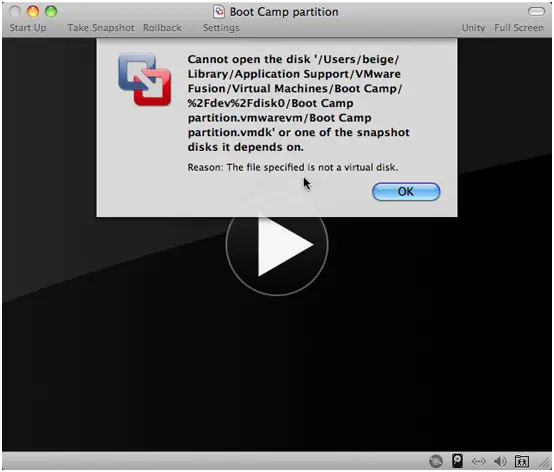
Task: Start the virtual machine with play button
Action: tap(277, 244)
